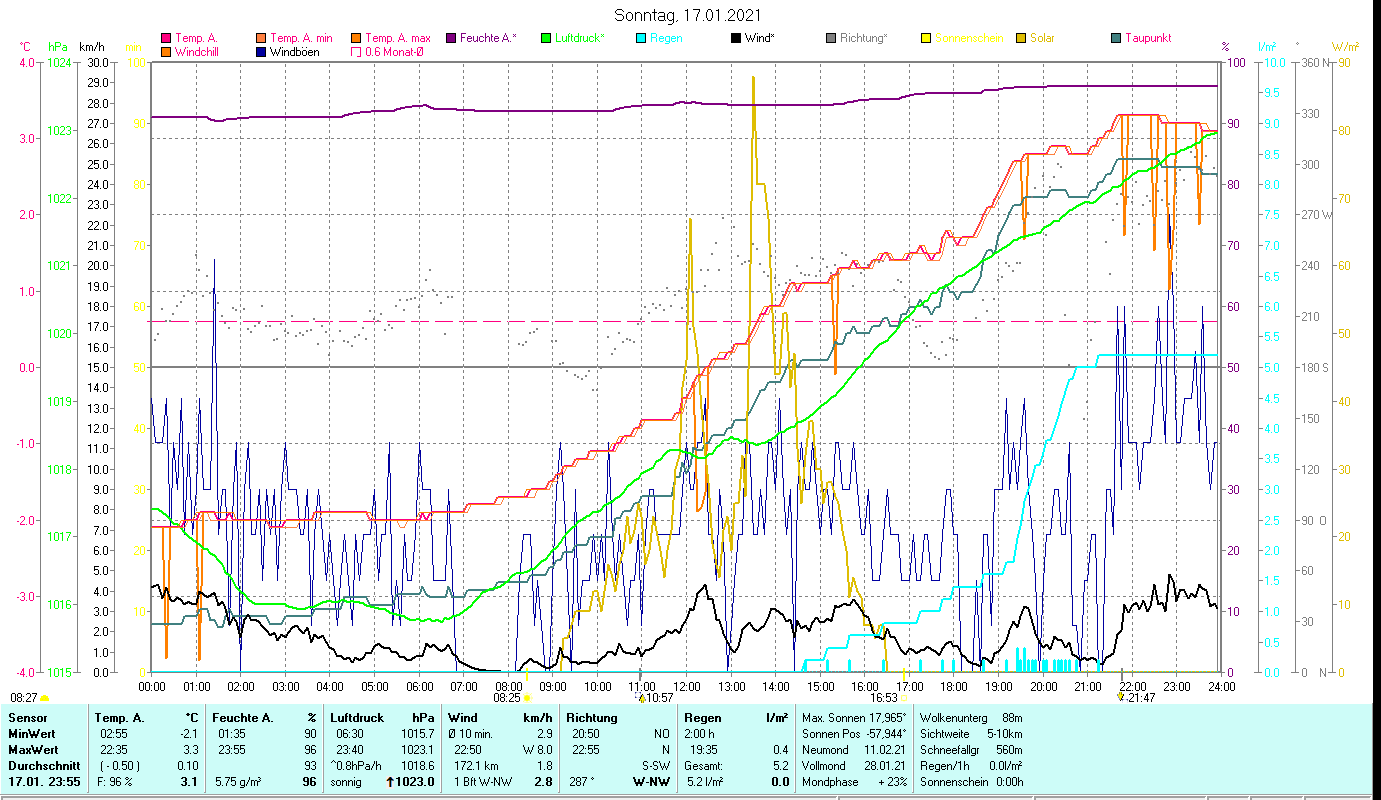Click the 0.6 Monat-Ø legend box
This screenshot has height=800, width=1381.
pyautogui.click(x=356, y=52)
